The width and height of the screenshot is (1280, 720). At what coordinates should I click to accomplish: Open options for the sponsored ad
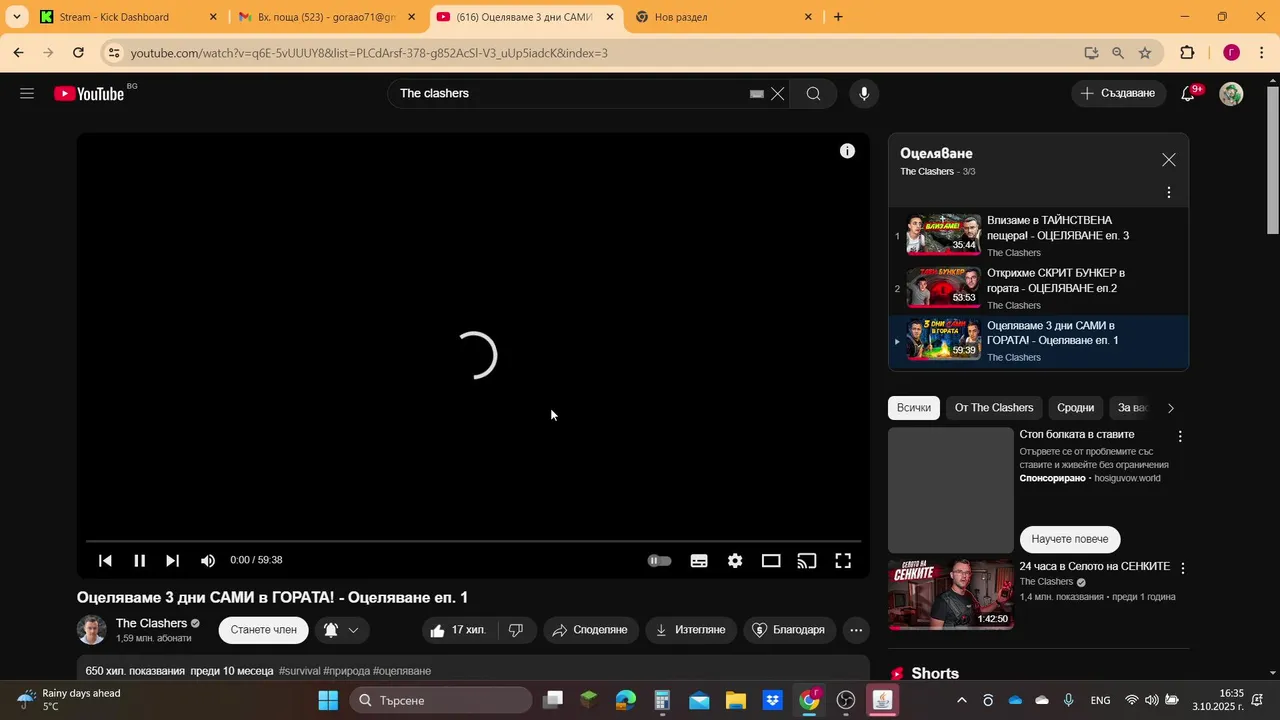coord(1180,436)
